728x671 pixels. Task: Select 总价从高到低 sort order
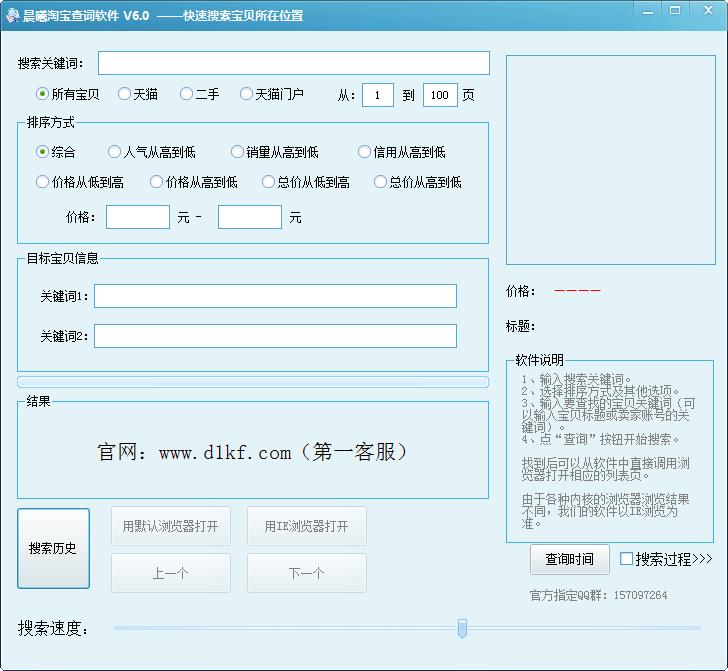pos(380,182)
